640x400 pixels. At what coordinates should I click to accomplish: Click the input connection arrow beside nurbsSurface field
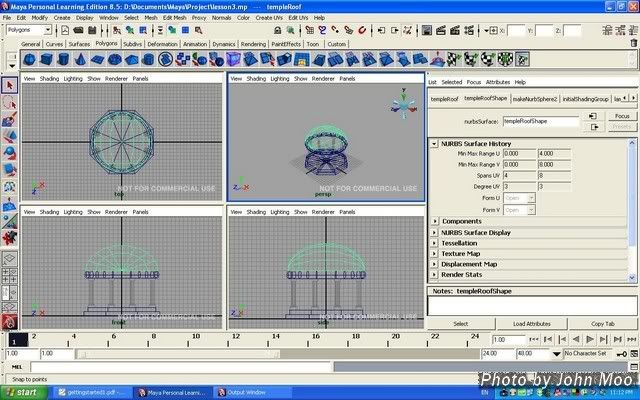(x=593, y=116)
